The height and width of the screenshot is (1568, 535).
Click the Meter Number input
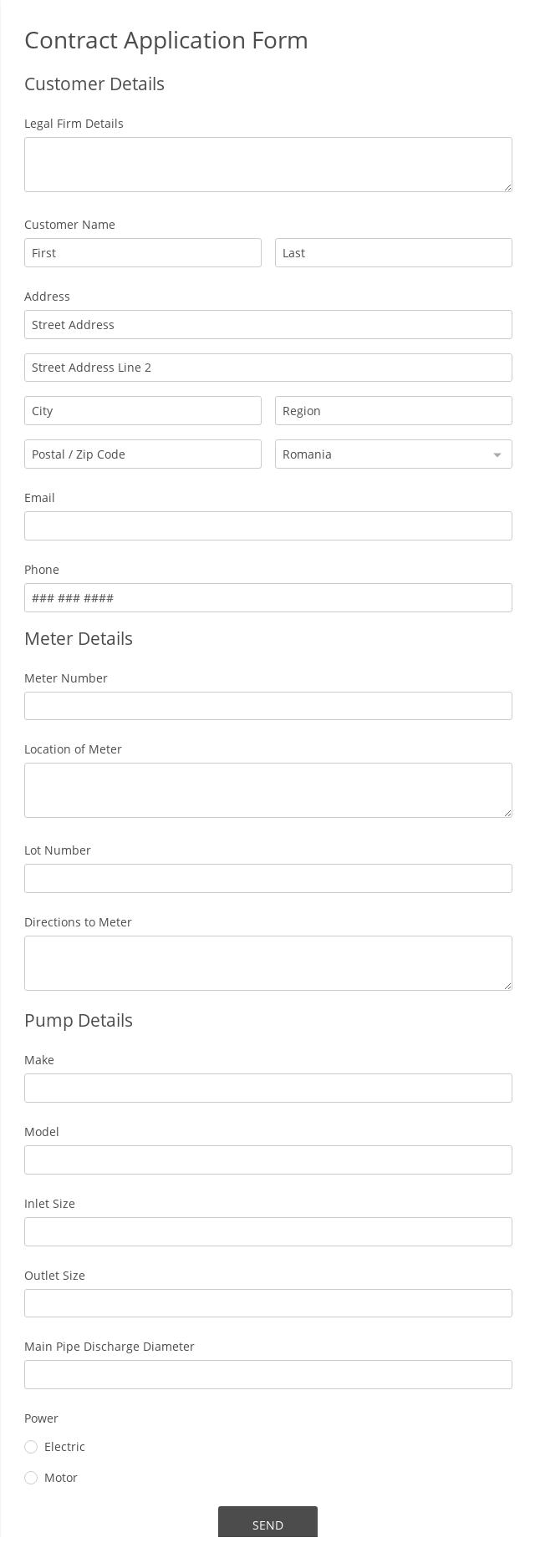(x=267, y=705)
